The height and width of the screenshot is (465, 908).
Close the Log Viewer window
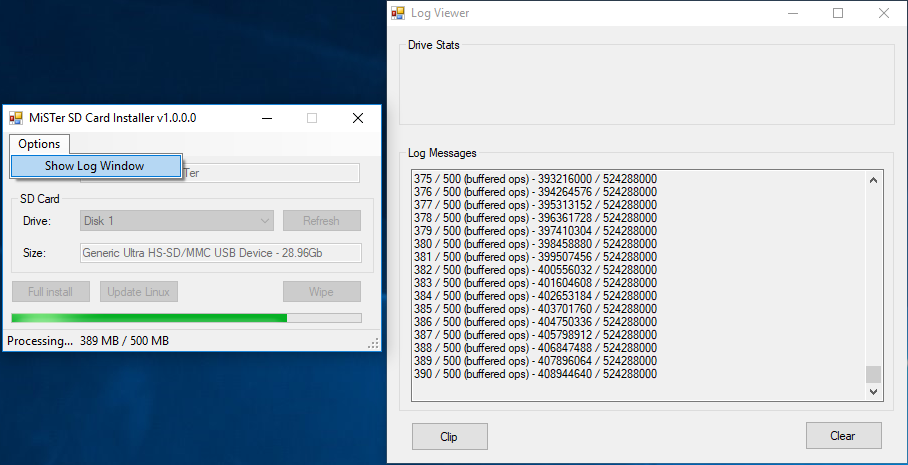coord(883,14)
